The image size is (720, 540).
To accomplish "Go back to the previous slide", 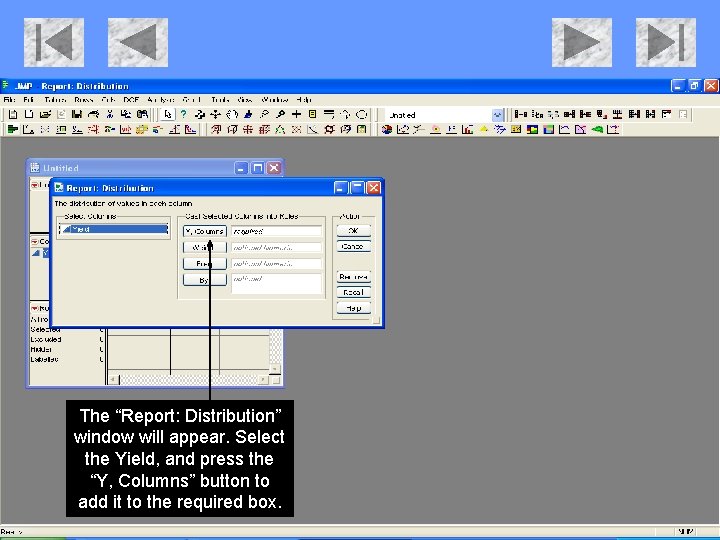I will [x=138, y=42].
